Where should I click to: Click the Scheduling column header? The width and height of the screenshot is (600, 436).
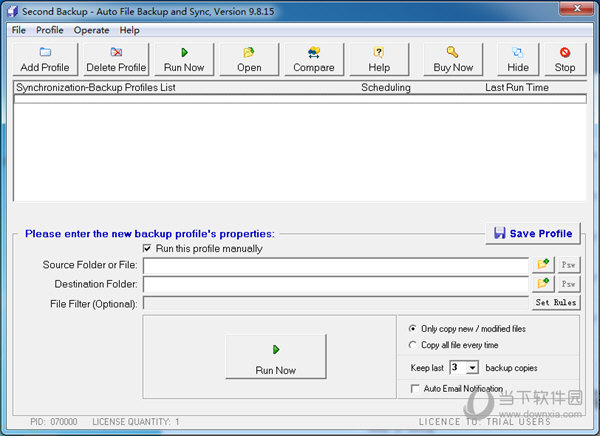[386, 88]
